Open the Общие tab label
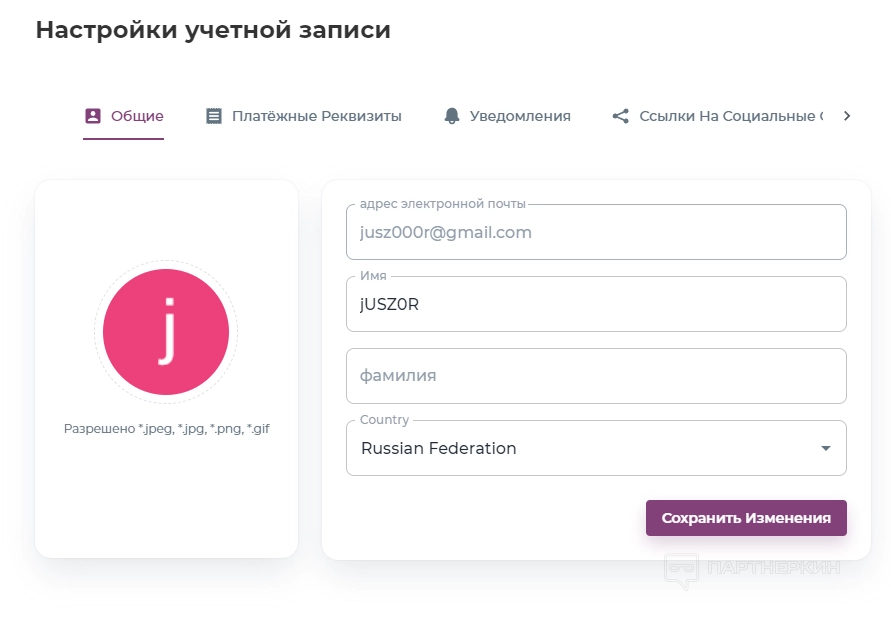891x642 pixels. point(137,116)
